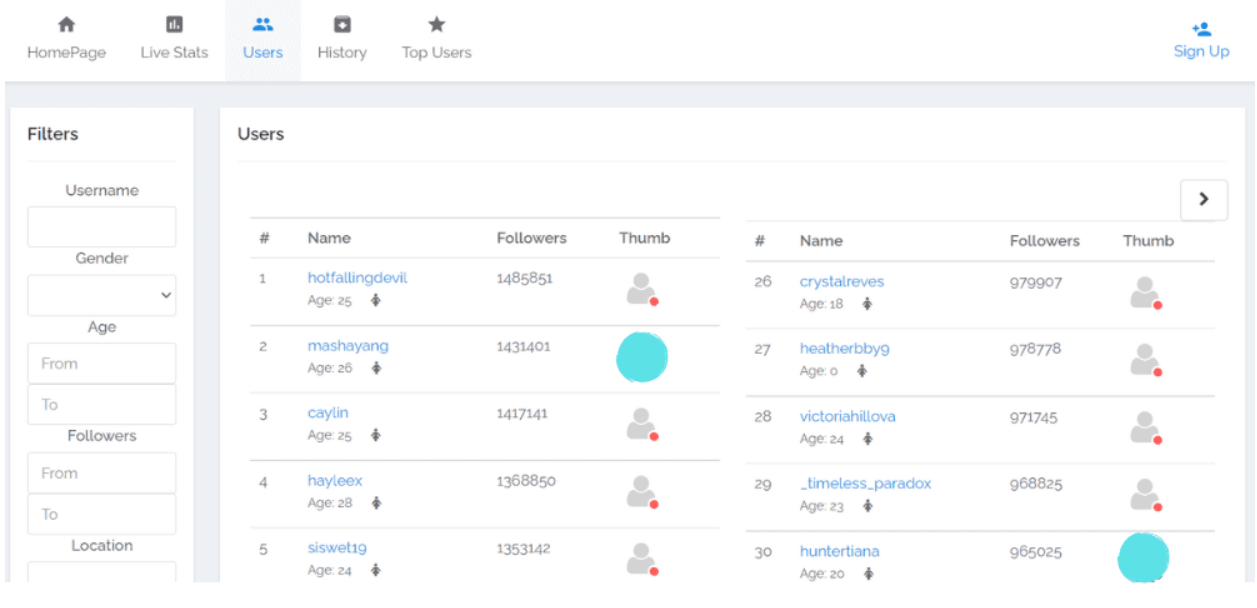1257x608 pixels.
Task: Click follower count 1485851
Action: pyautogui.click(x=524, y=278)
